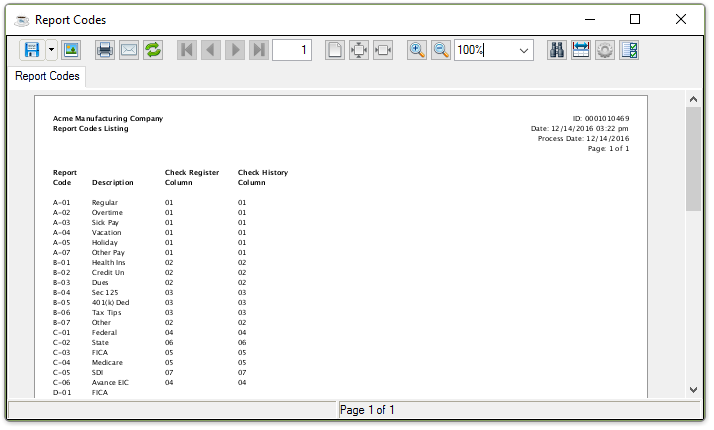Minimize the Report Codes window
The height and width of the screenshot is (430, 714).
590,19
